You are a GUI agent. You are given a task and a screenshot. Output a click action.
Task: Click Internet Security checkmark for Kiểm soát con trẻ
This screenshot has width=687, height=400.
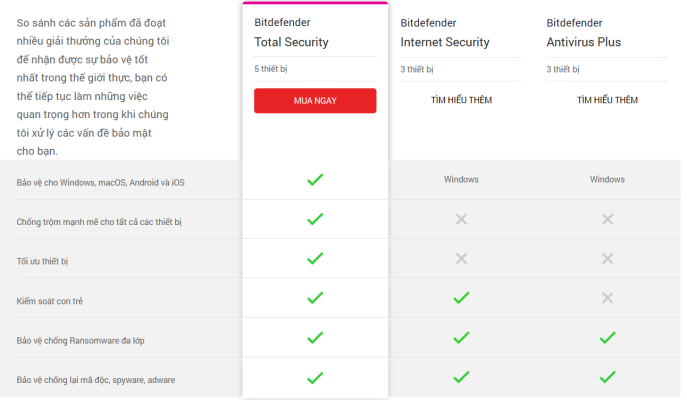coord(461,298)
